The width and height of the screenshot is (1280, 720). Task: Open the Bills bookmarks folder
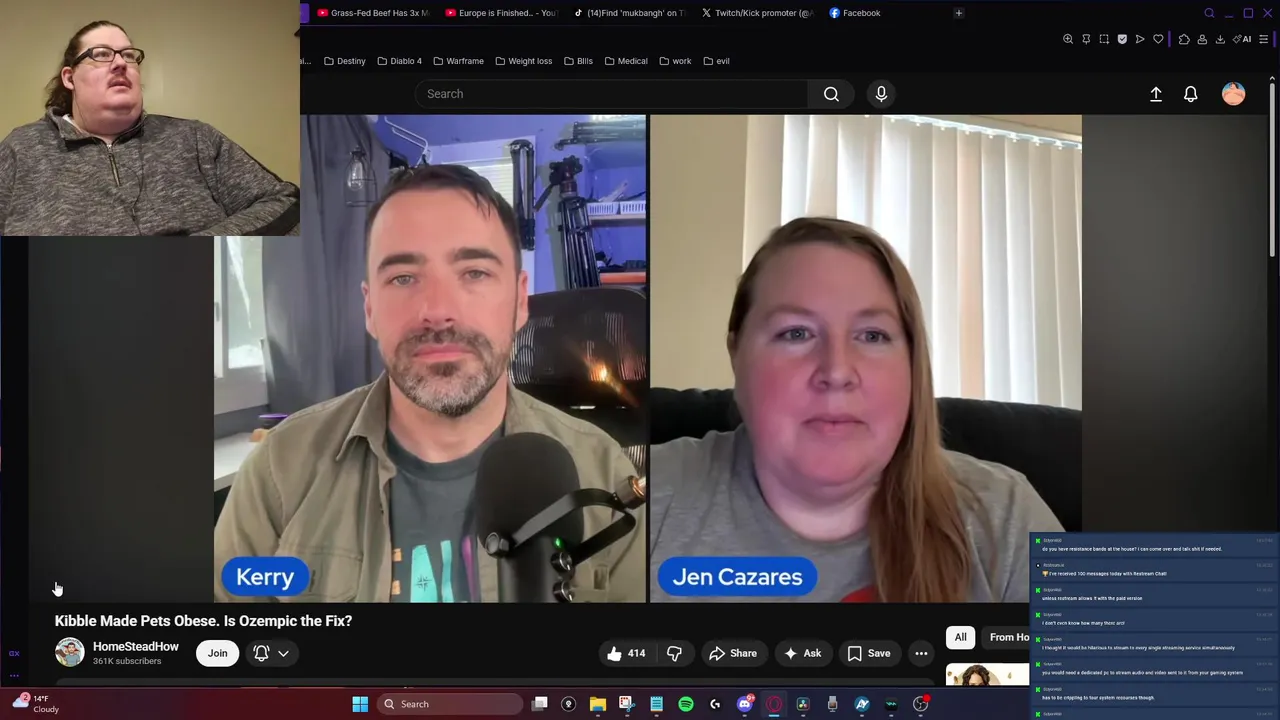(578, 61)
